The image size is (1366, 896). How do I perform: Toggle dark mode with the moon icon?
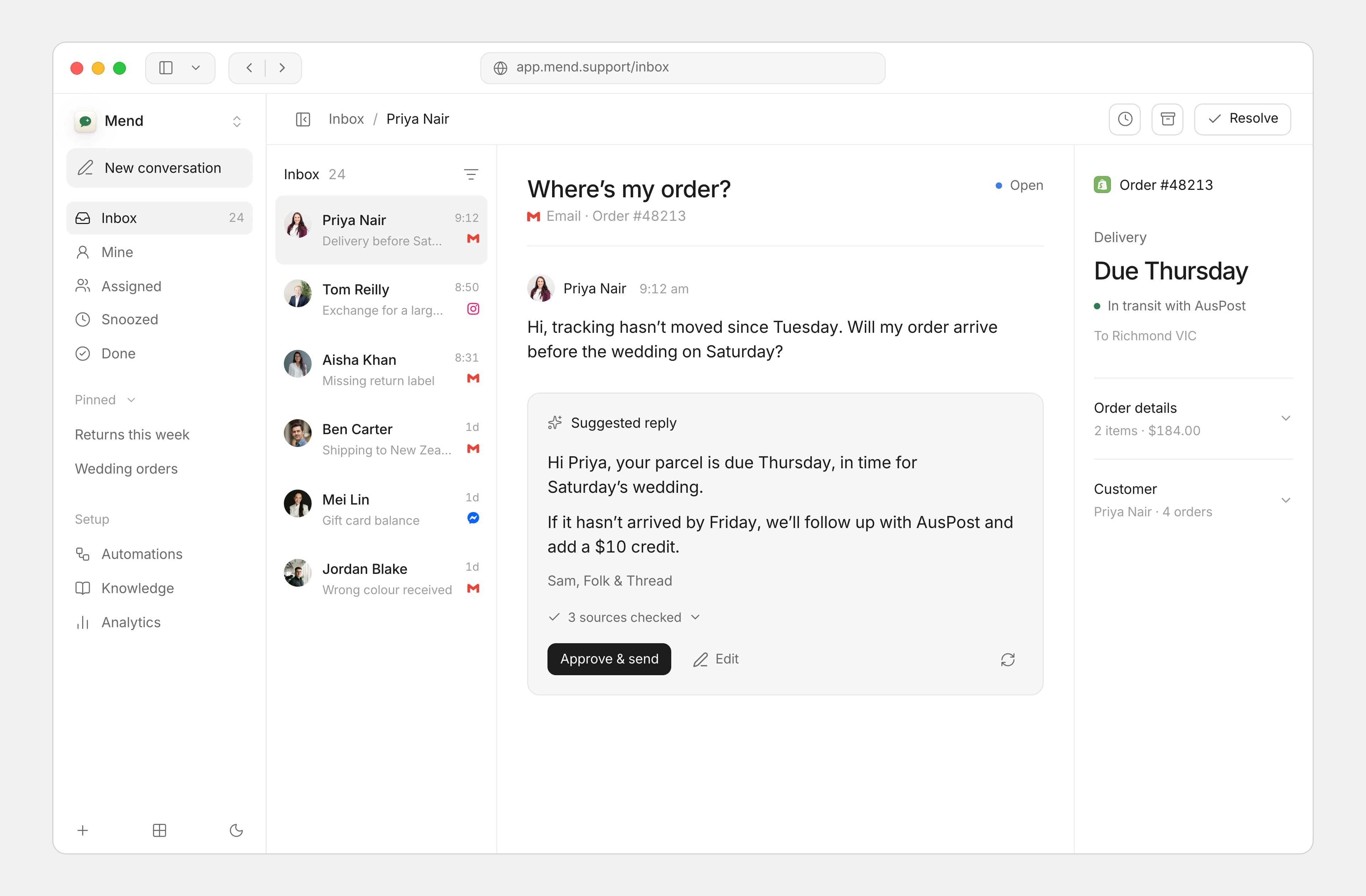coord(237,831)
